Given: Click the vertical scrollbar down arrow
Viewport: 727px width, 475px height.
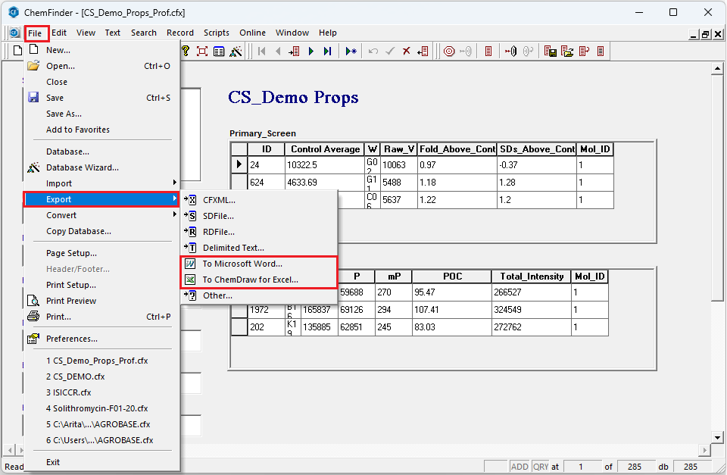Looking at the screenshot, I should point(719,437).
